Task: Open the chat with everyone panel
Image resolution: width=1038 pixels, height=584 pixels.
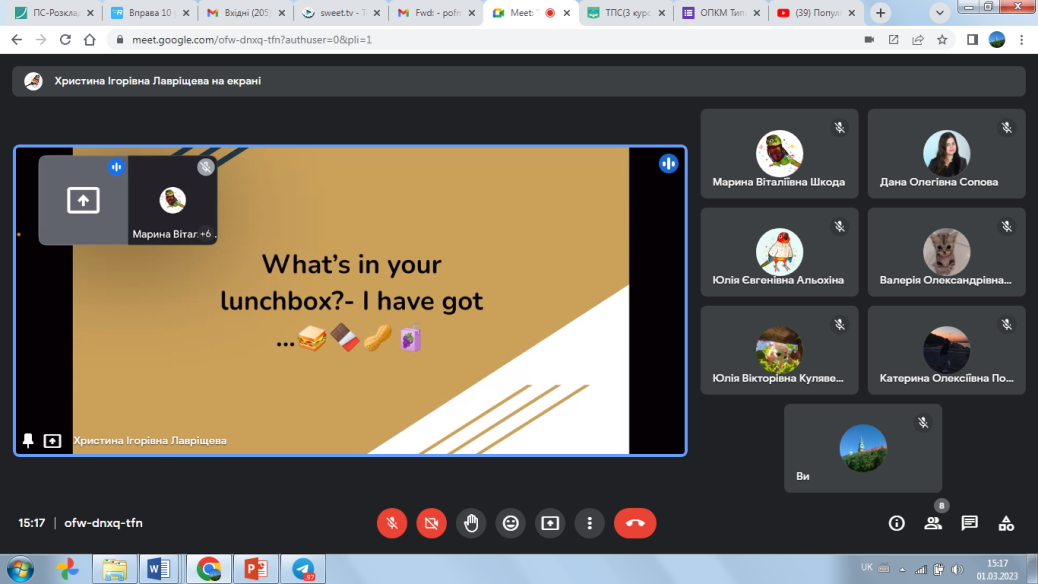Action: (x=970, y=523)
